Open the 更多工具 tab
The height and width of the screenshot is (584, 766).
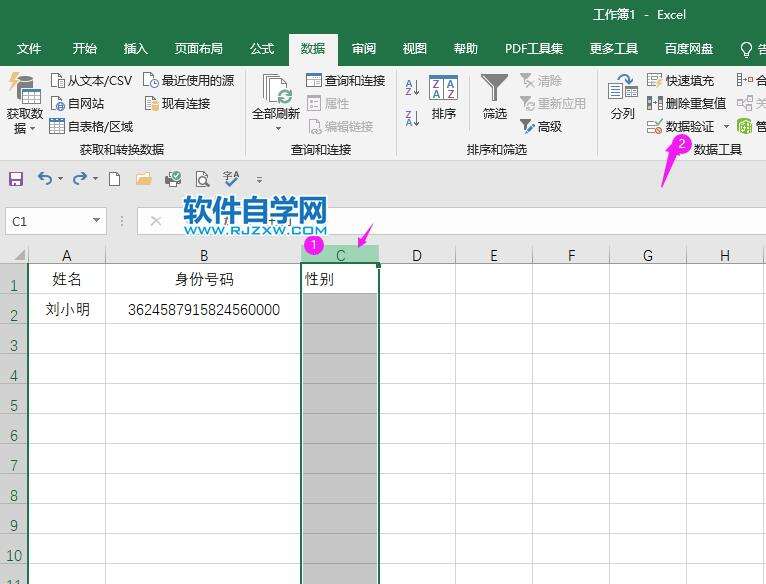coord(614,49)
